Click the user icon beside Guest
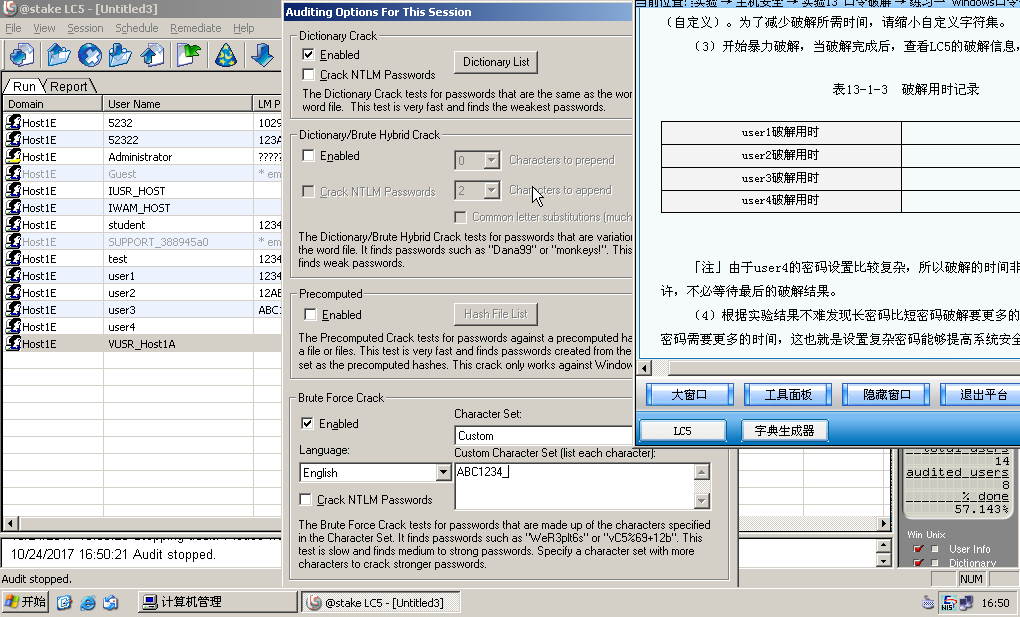The width and height of the screenshot is (1020, 617). tap(13, 173)
